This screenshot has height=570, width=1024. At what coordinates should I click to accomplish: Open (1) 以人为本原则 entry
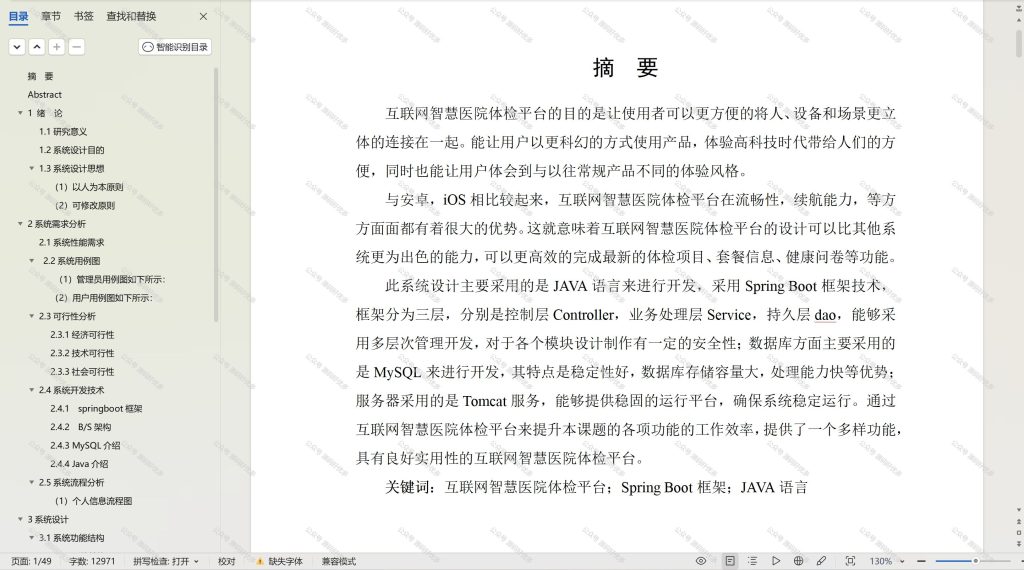pyautogui.click(x=89, y=187)
